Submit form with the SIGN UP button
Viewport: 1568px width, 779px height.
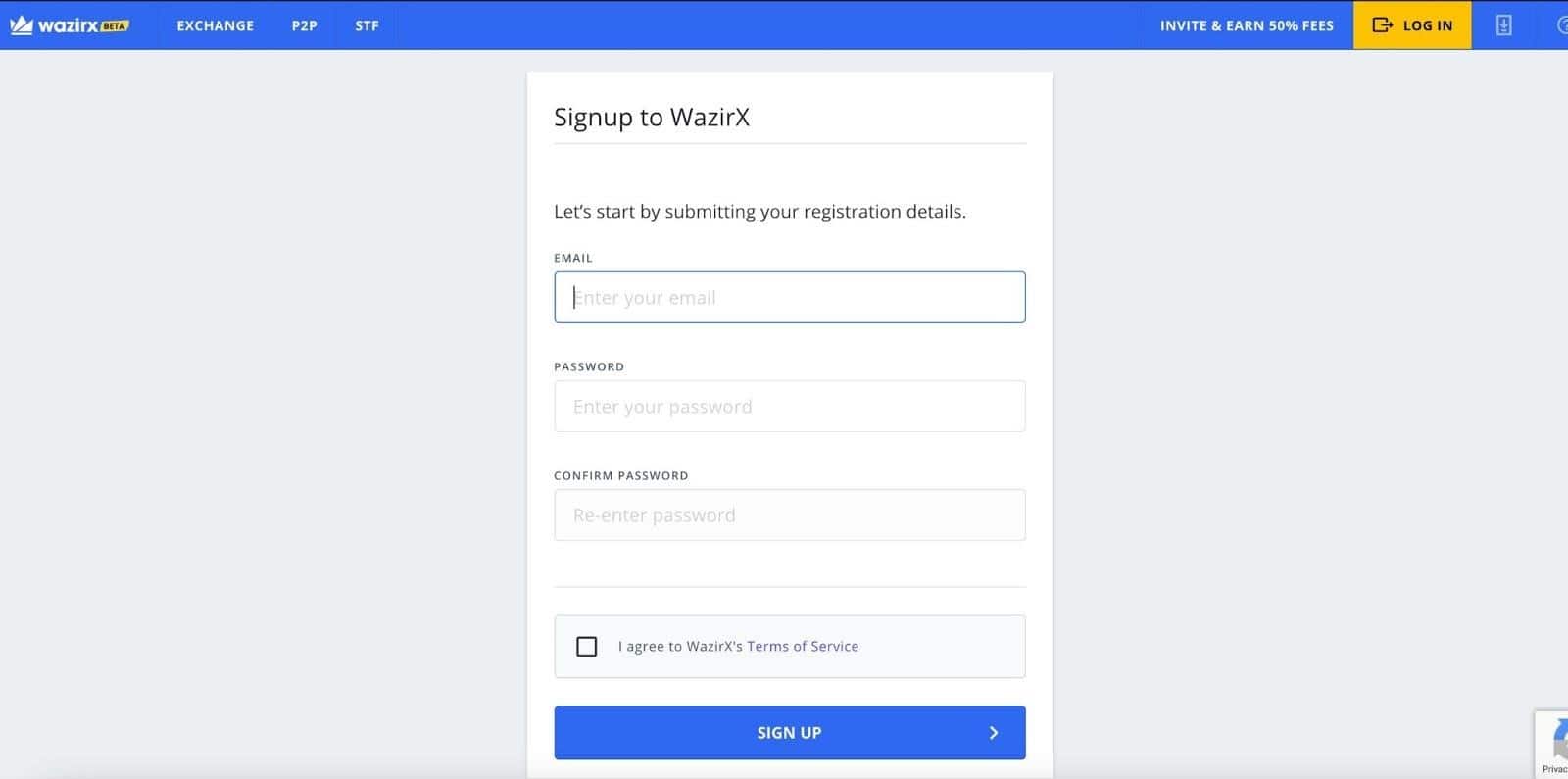click(x=790, y=733)
